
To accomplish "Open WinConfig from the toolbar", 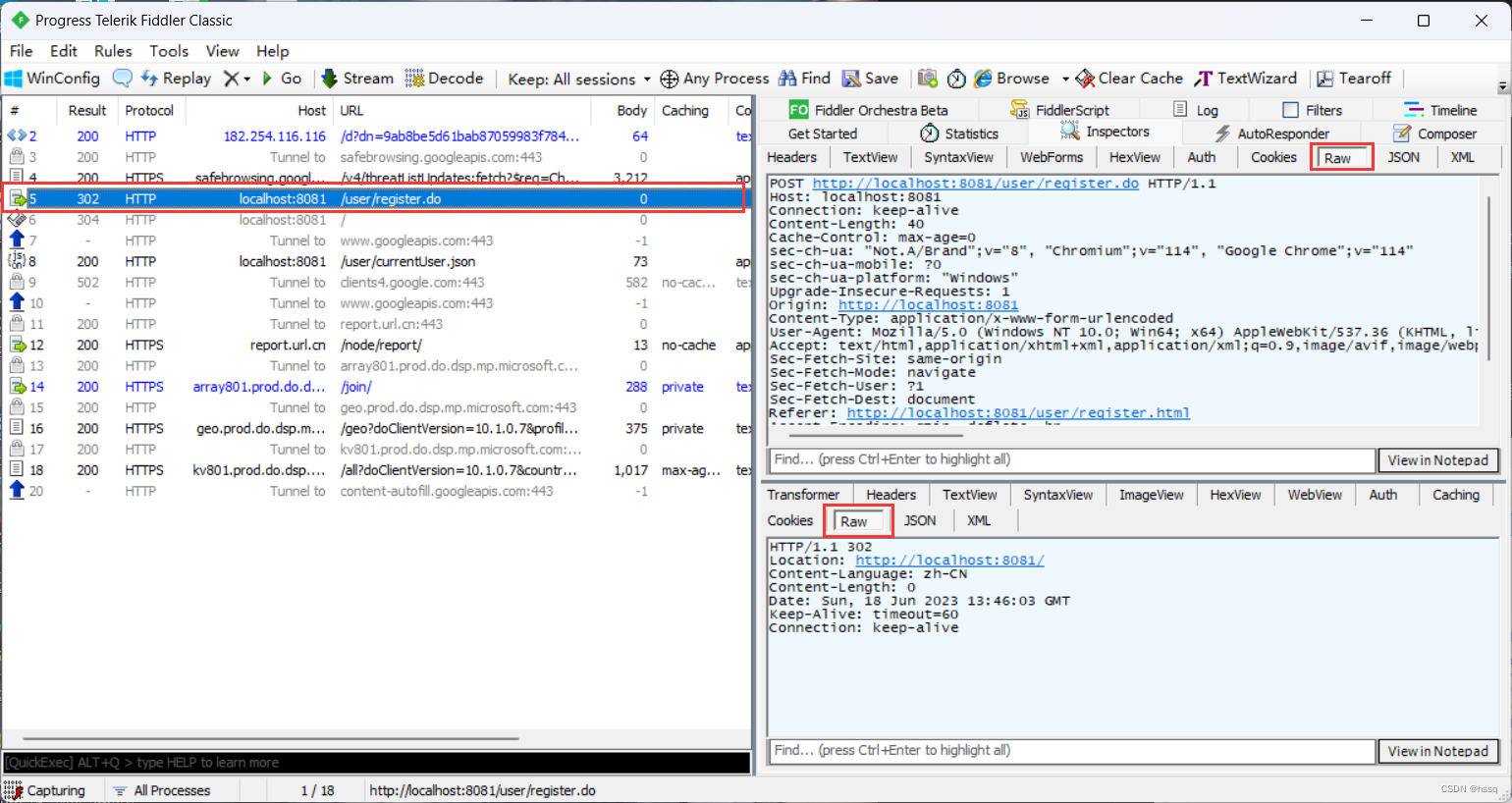I will pos(53,79).
